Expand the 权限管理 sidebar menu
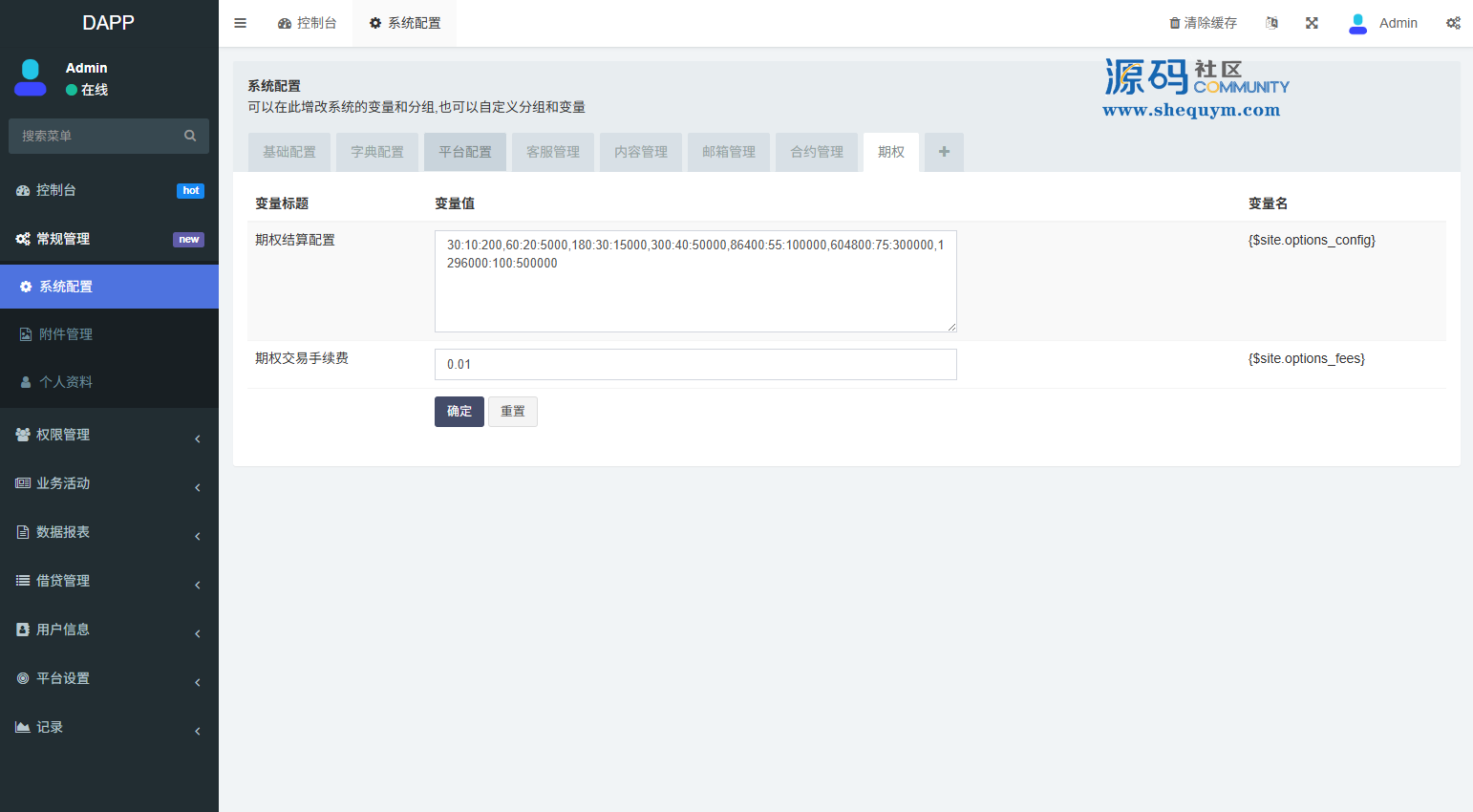Viewport: 1473px width, 812px height. tap(109, 435)
